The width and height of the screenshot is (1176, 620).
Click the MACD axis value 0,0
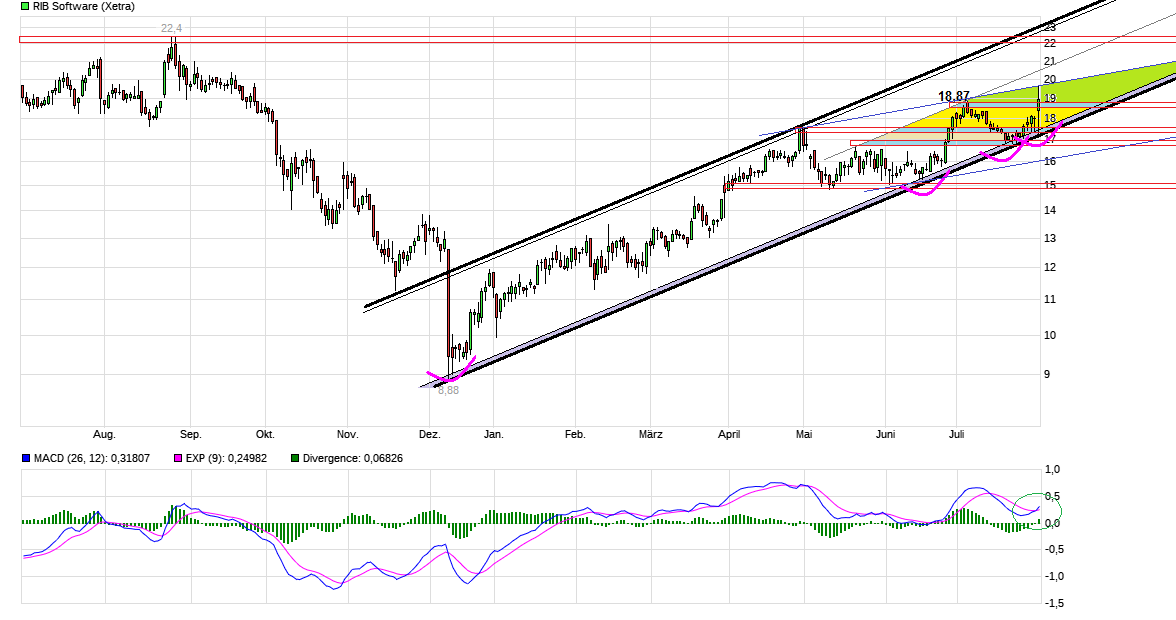[1053, 523]
